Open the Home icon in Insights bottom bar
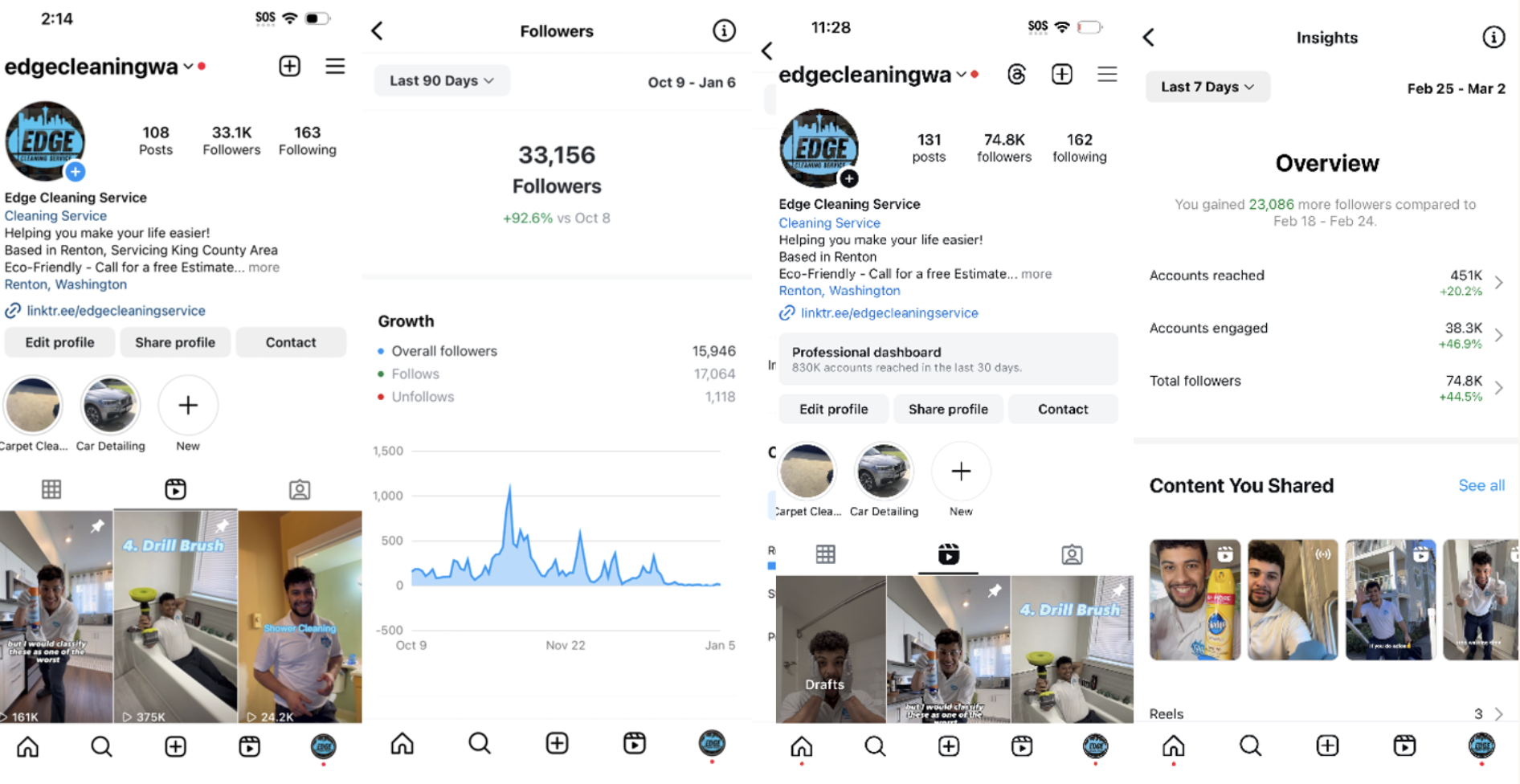The height and width of the screenshot is (784, 1520). (x=1173, y=746)
